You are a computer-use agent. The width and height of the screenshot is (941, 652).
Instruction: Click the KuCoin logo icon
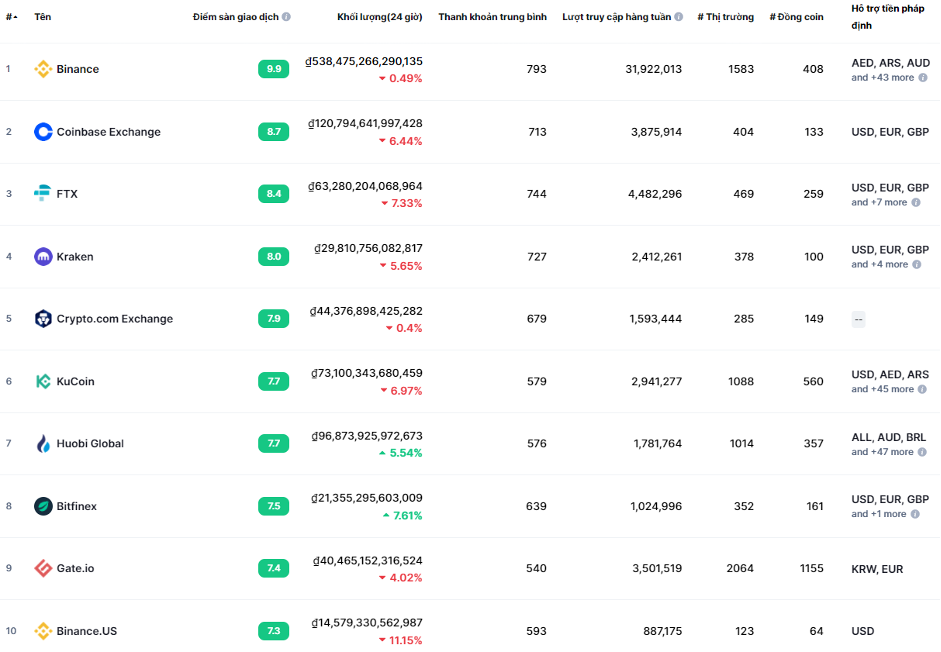tap(43, 381)
